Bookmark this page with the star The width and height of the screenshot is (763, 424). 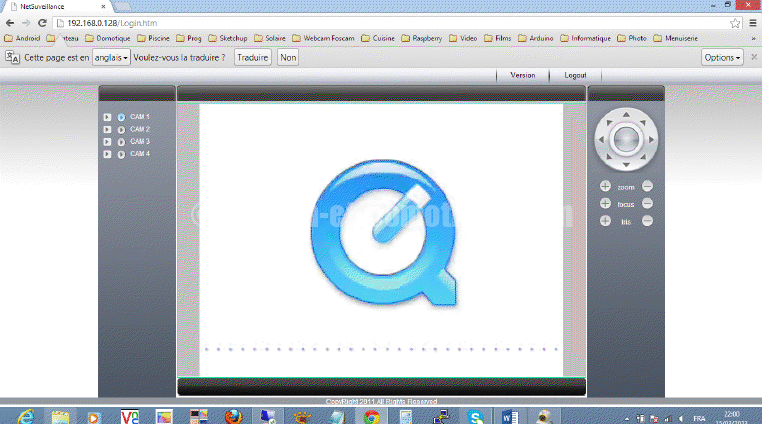tap(735, 23)
